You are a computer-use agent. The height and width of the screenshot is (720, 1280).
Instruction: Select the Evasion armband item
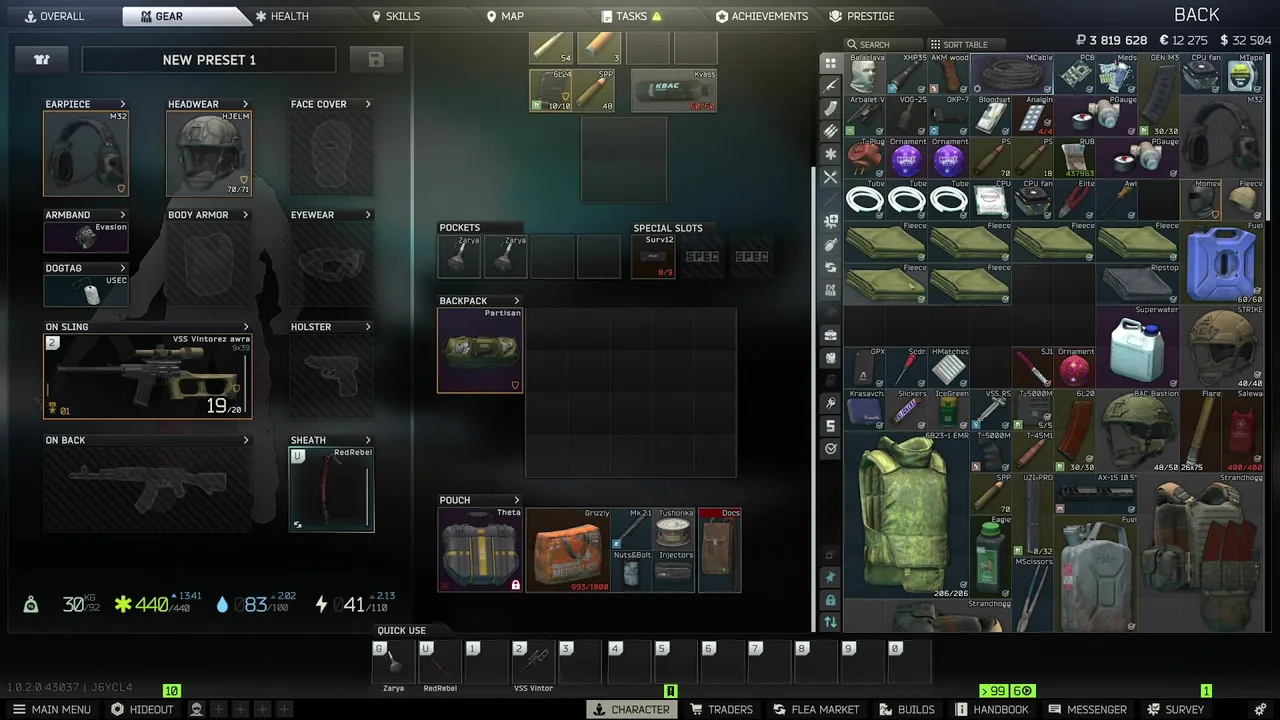point(86,237)
